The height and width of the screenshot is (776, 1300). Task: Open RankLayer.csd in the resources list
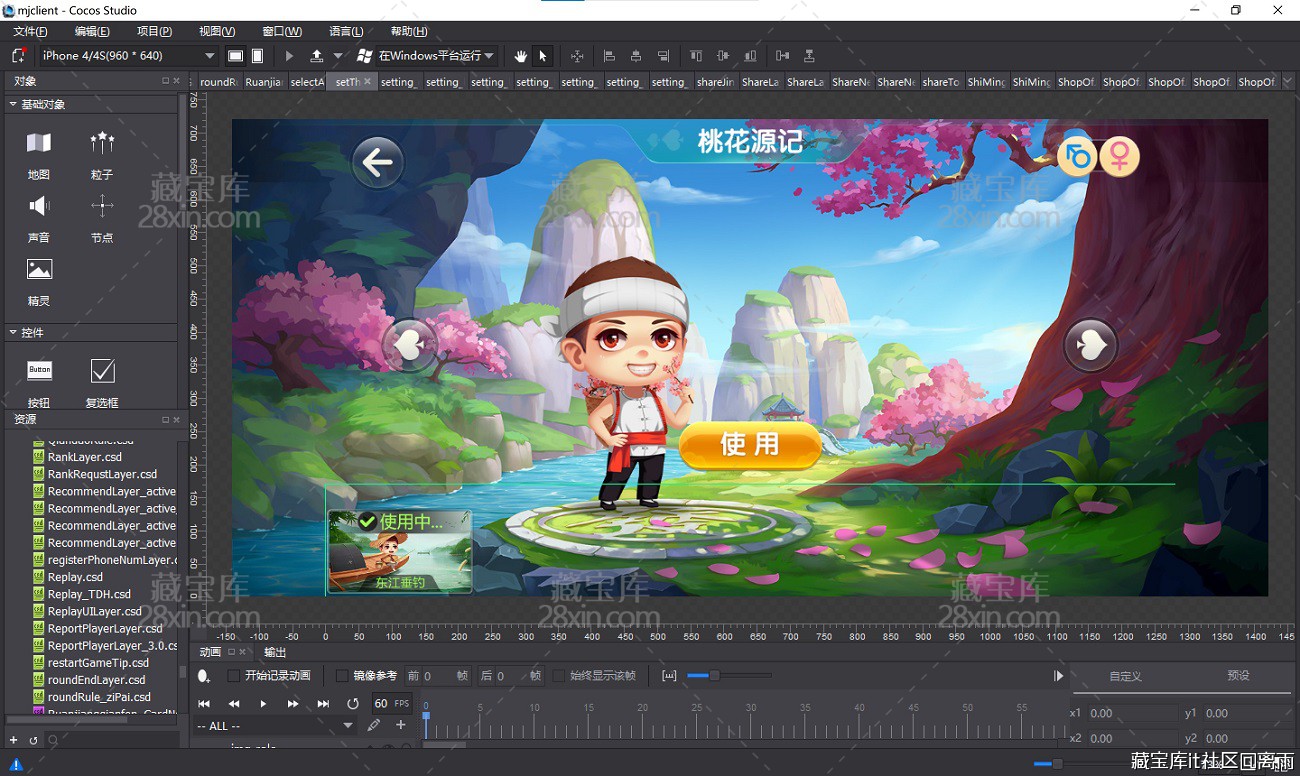84,457
